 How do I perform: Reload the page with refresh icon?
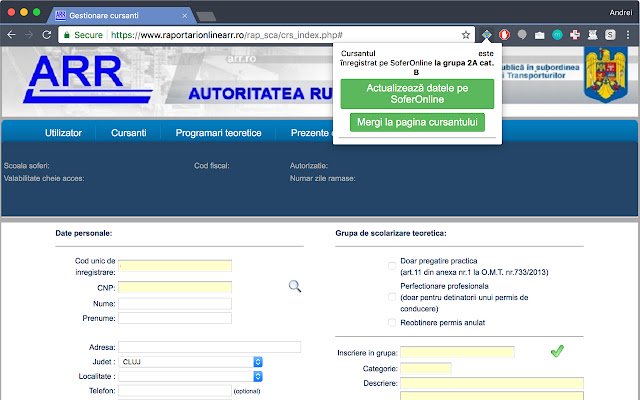47,35
